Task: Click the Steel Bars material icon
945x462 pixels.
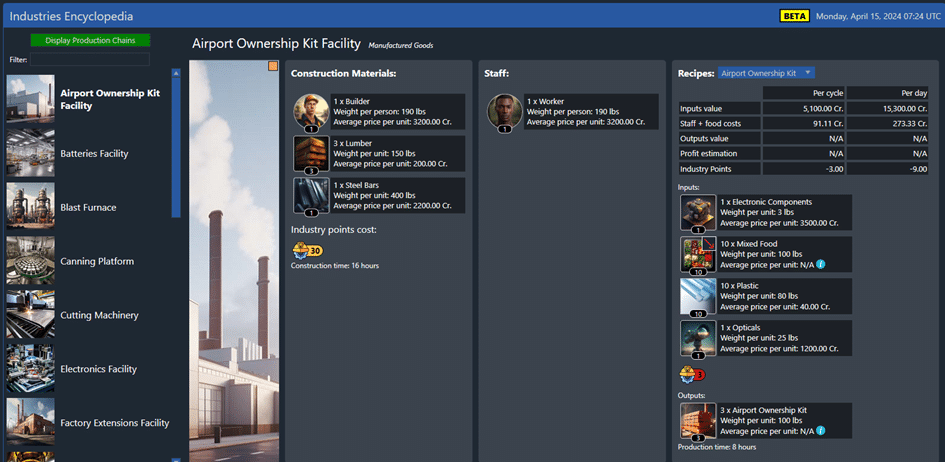Action: tap(311, 195)
